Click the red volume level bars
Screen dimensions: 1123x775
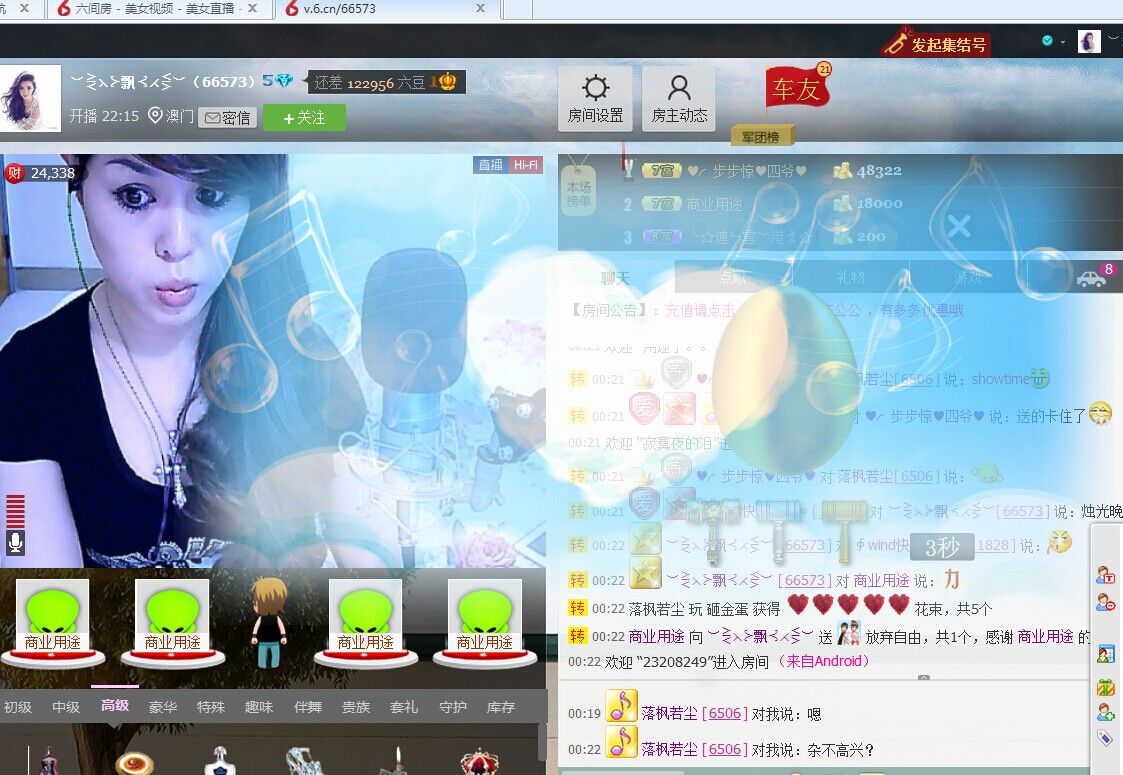[x=15, y=511]
